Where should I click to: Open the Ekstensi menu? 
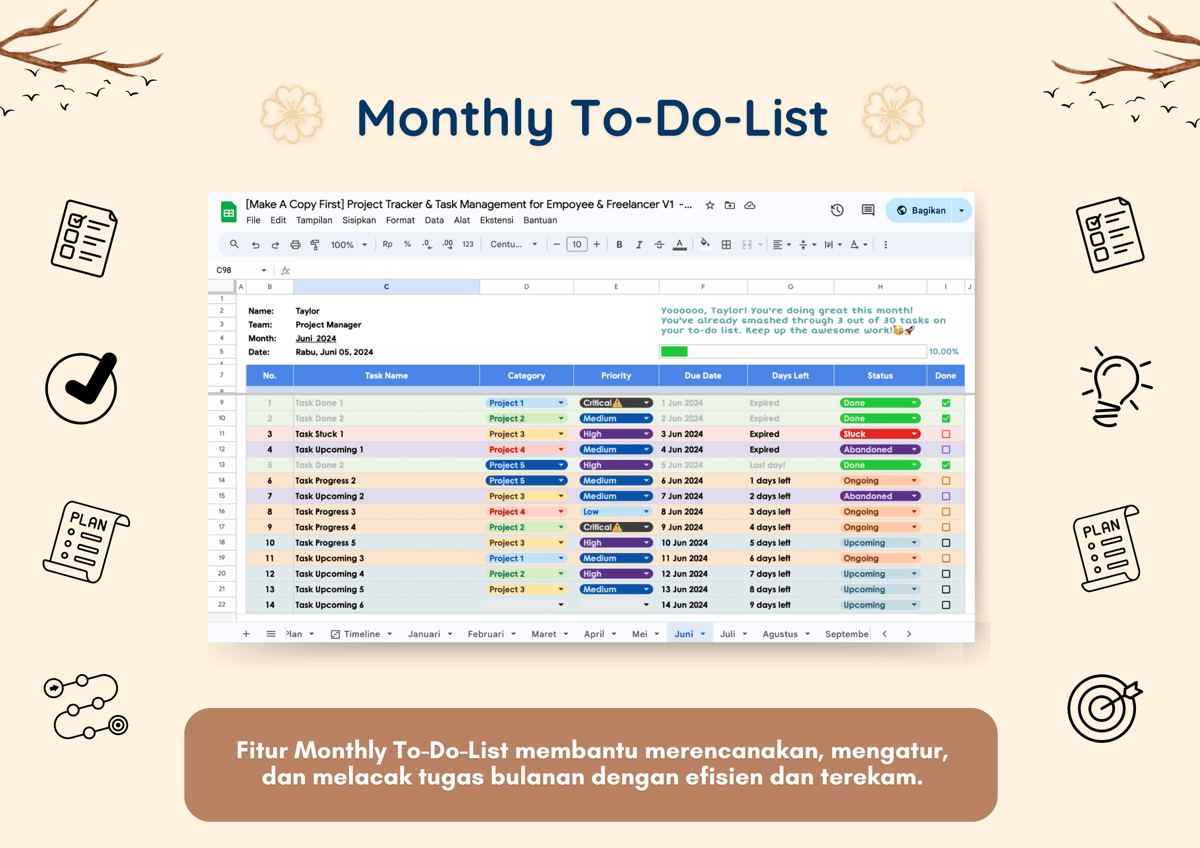497,220
